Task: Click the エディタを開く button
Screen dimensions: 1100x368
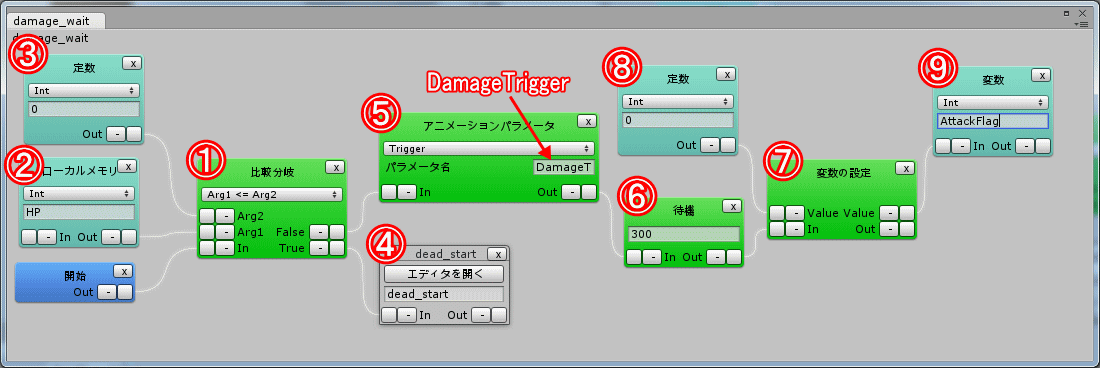Action: coord(444,273)
